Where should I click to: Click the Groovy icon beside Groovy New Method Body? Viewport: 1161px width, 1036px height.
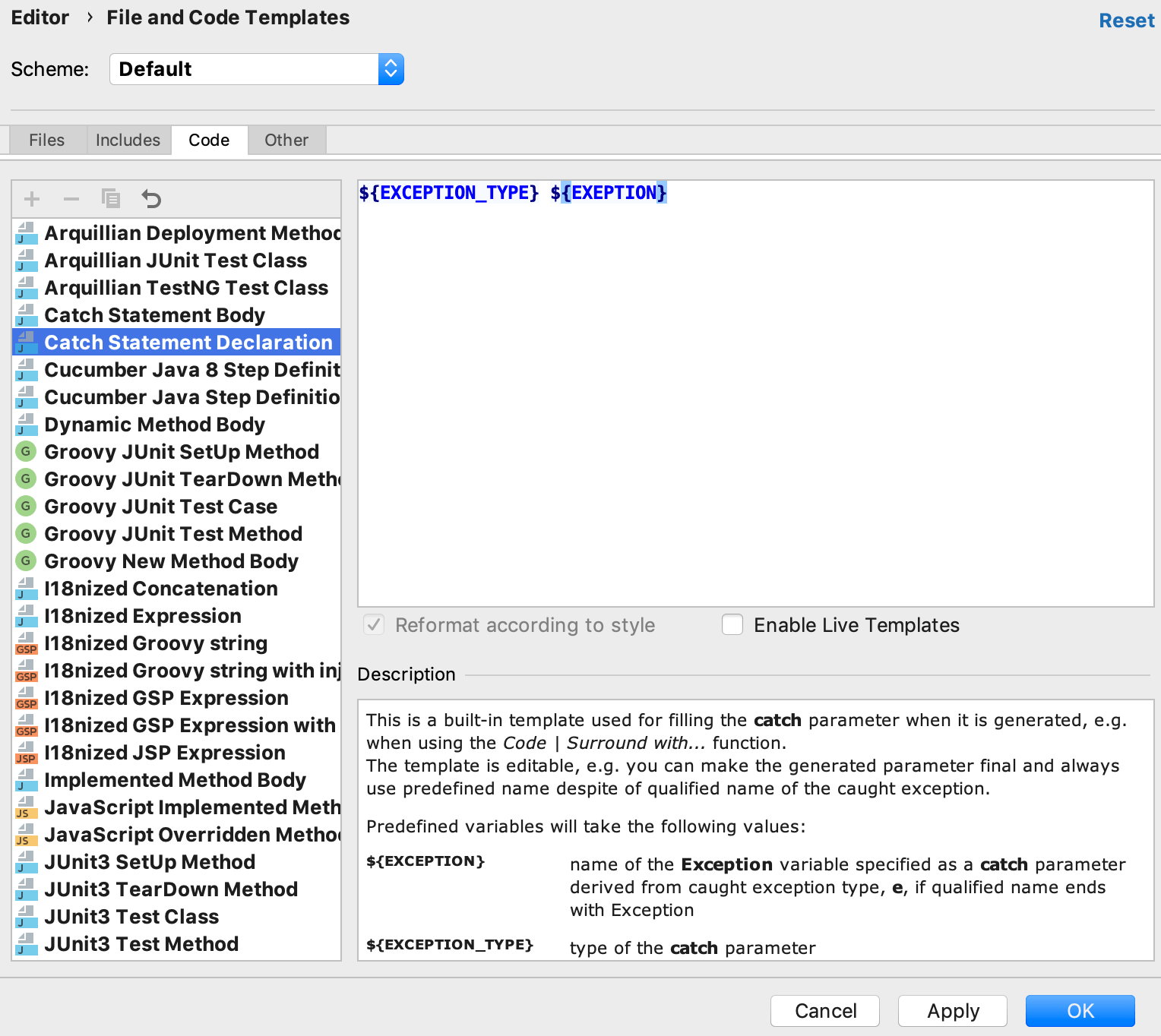[x=25, y=561]
